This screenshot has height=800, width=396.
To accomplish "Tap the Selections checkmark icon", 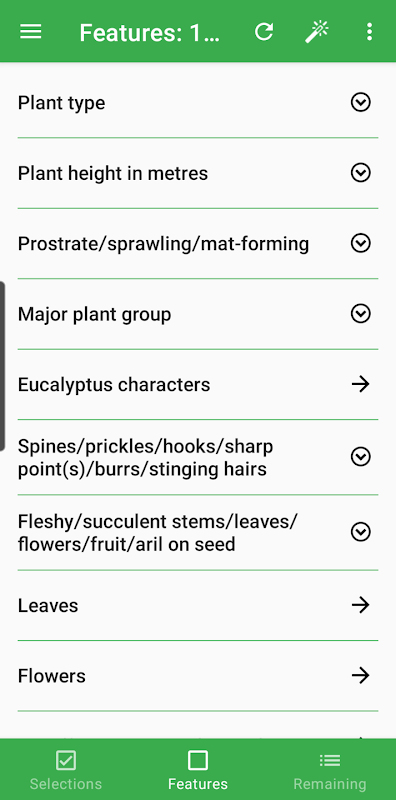I will (66, 761).
